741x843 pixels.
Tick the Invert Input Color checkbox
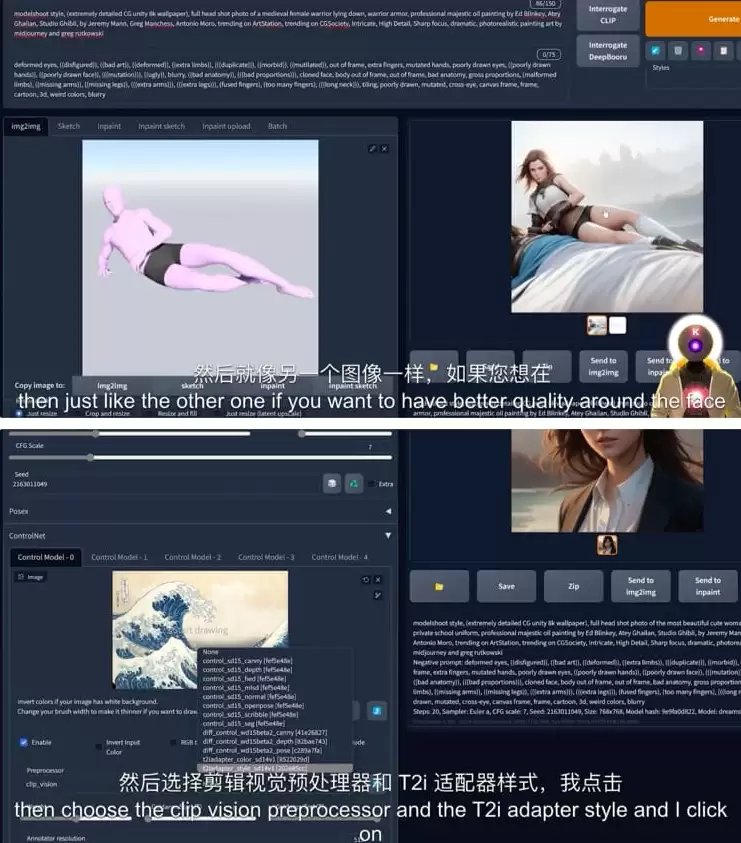pos(98,746)
